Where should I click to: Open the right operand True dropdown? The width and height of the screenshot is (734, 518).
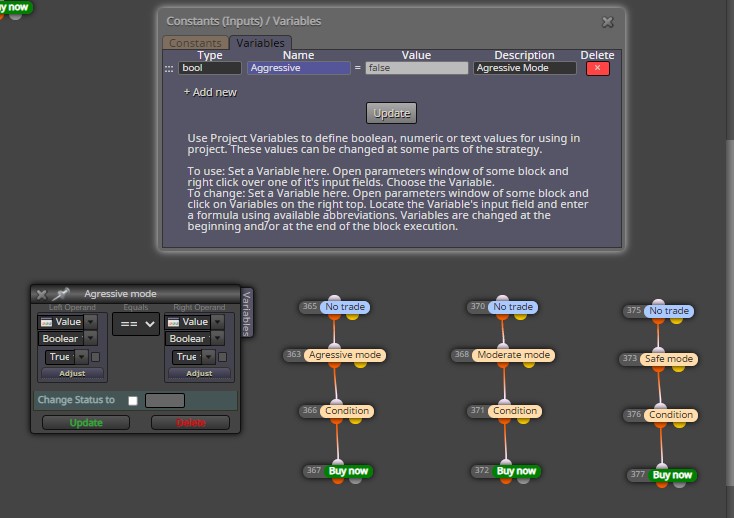[208, 357]
